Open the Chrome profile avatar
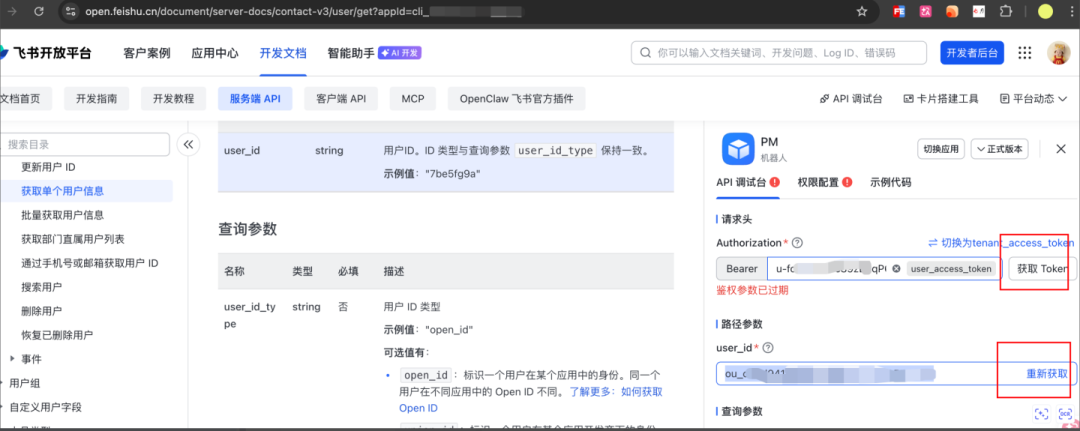 point(1046,11)
